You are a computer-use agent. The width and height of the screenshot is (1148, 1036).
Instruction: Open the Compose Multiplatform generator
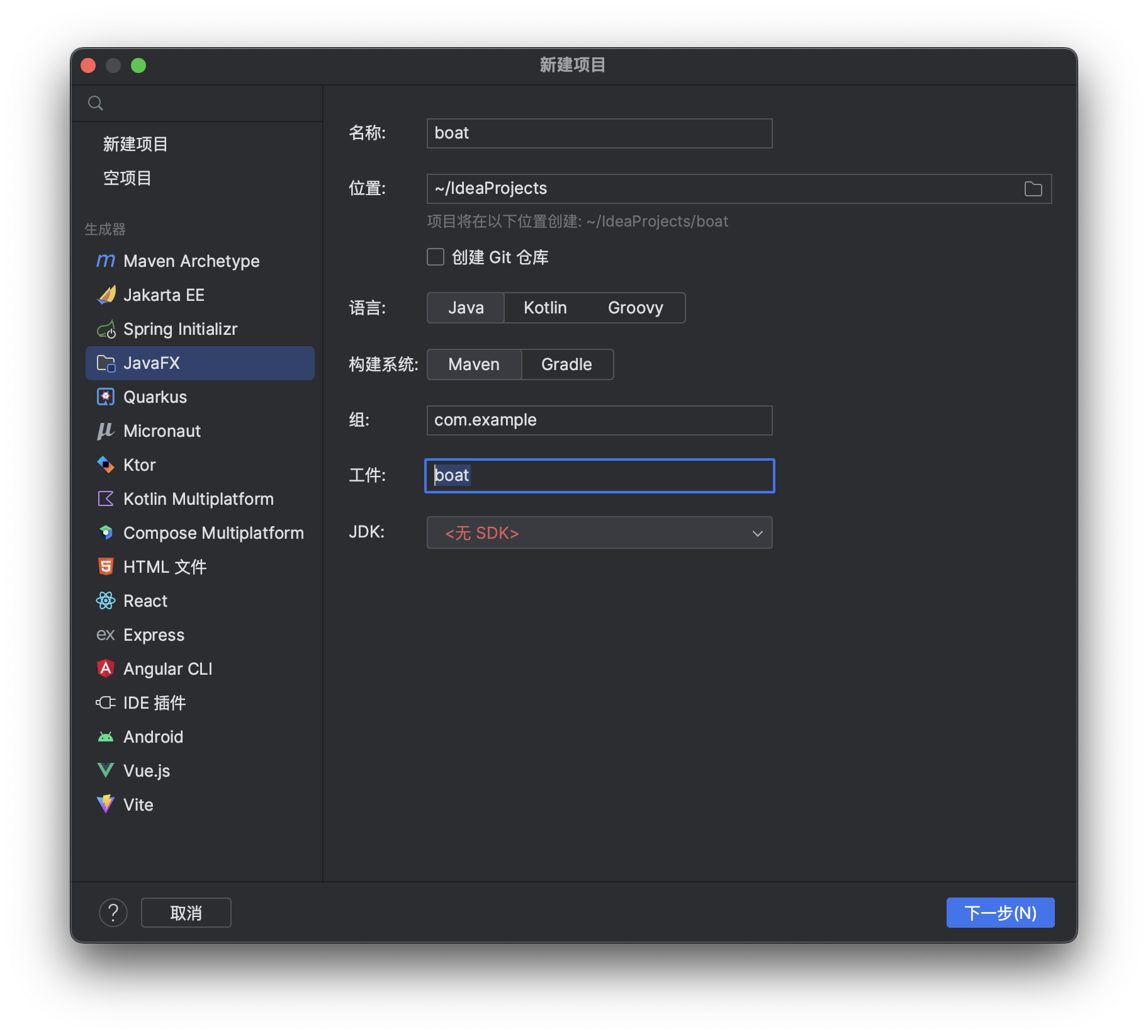213,532
